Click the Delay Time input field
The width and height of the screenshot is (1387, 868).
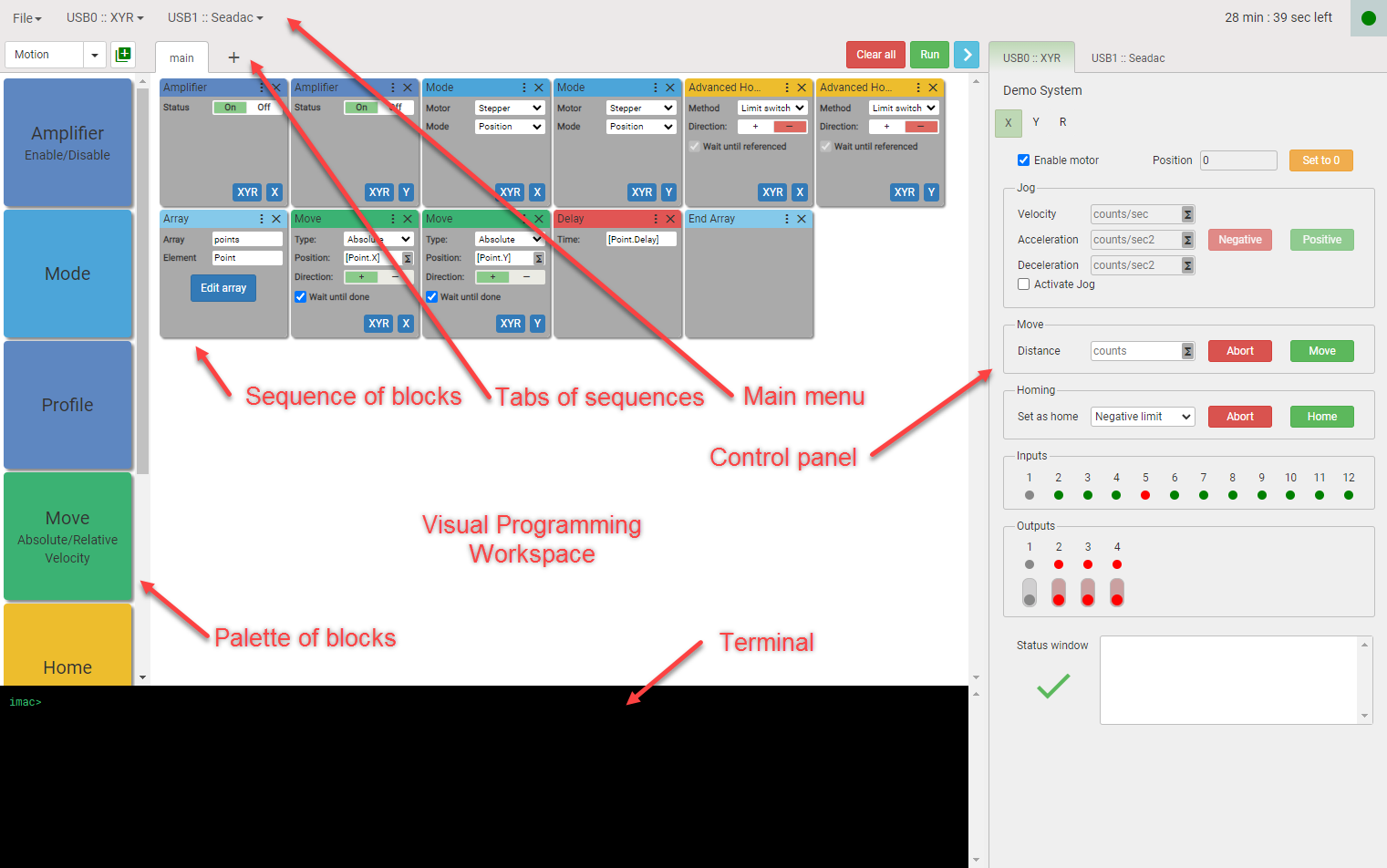click(641, 239)
